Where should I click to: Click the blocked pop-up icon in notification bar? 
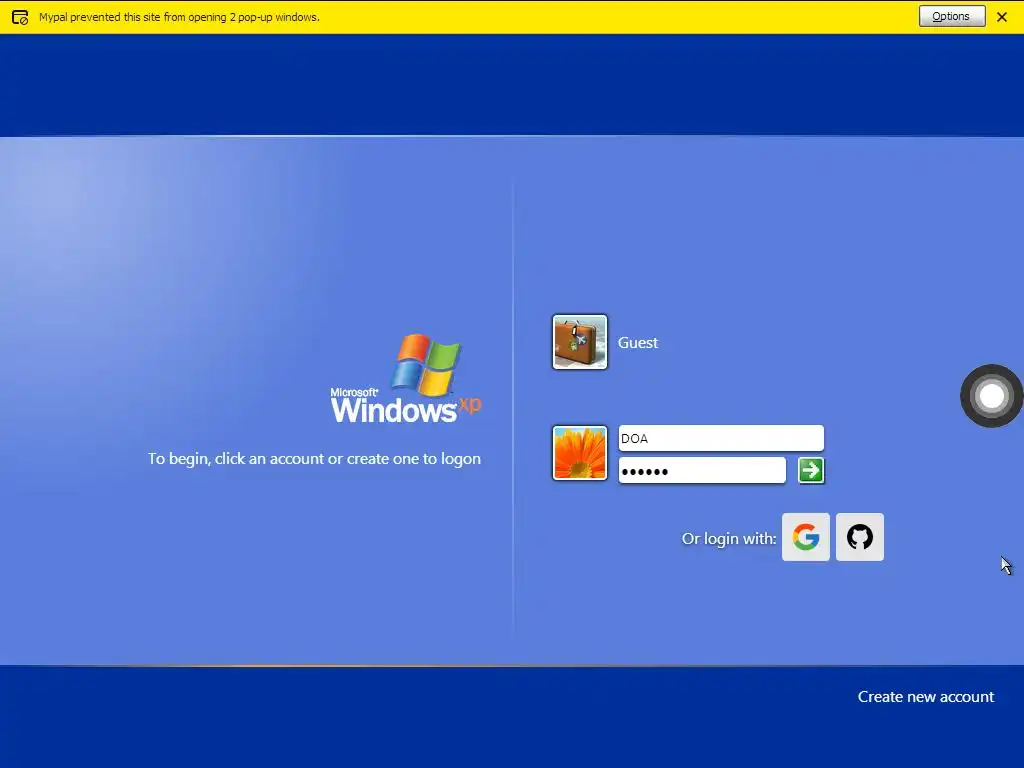(20, 18)
